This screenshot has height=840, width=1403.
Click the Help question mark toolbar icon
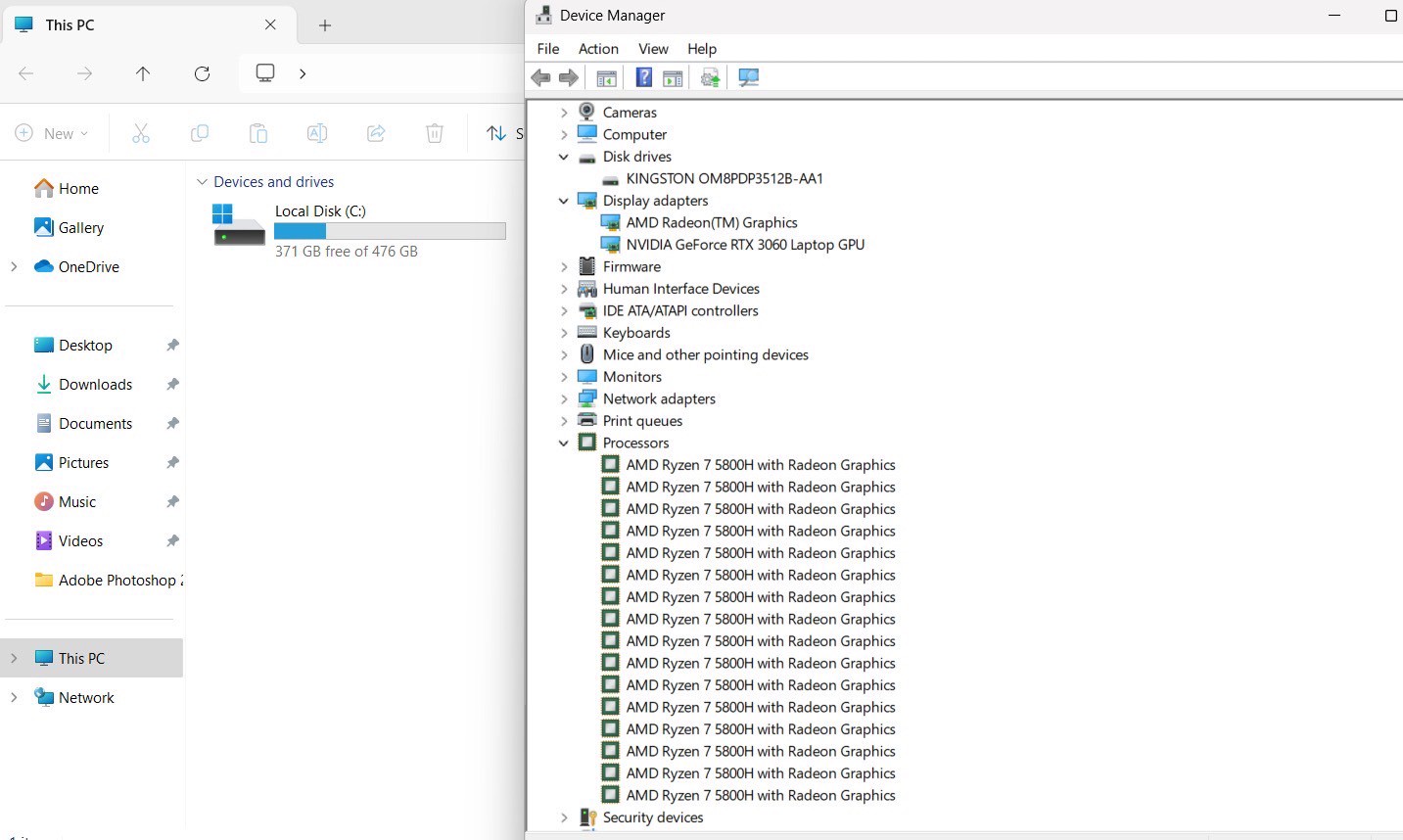643,78
